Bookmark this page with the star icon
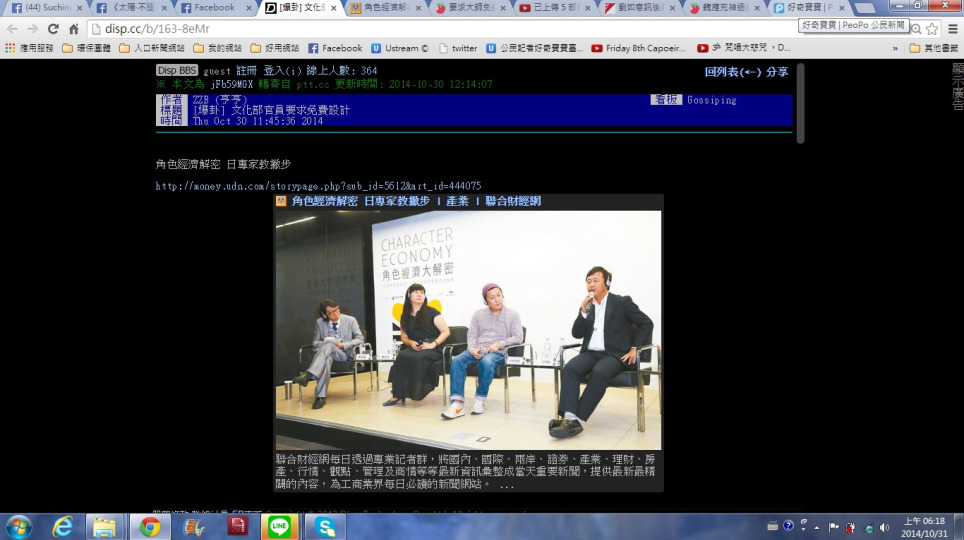 click(932, 29)
